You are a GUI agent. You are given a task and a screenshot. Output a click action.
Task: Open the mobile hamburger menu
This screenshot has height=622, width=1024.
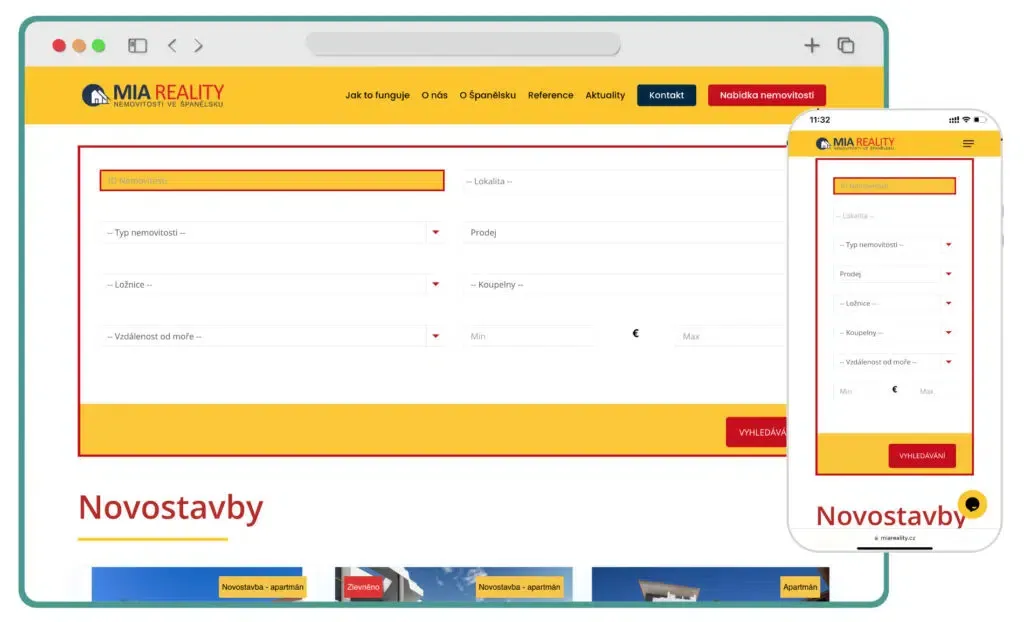(x=968, y=144)
